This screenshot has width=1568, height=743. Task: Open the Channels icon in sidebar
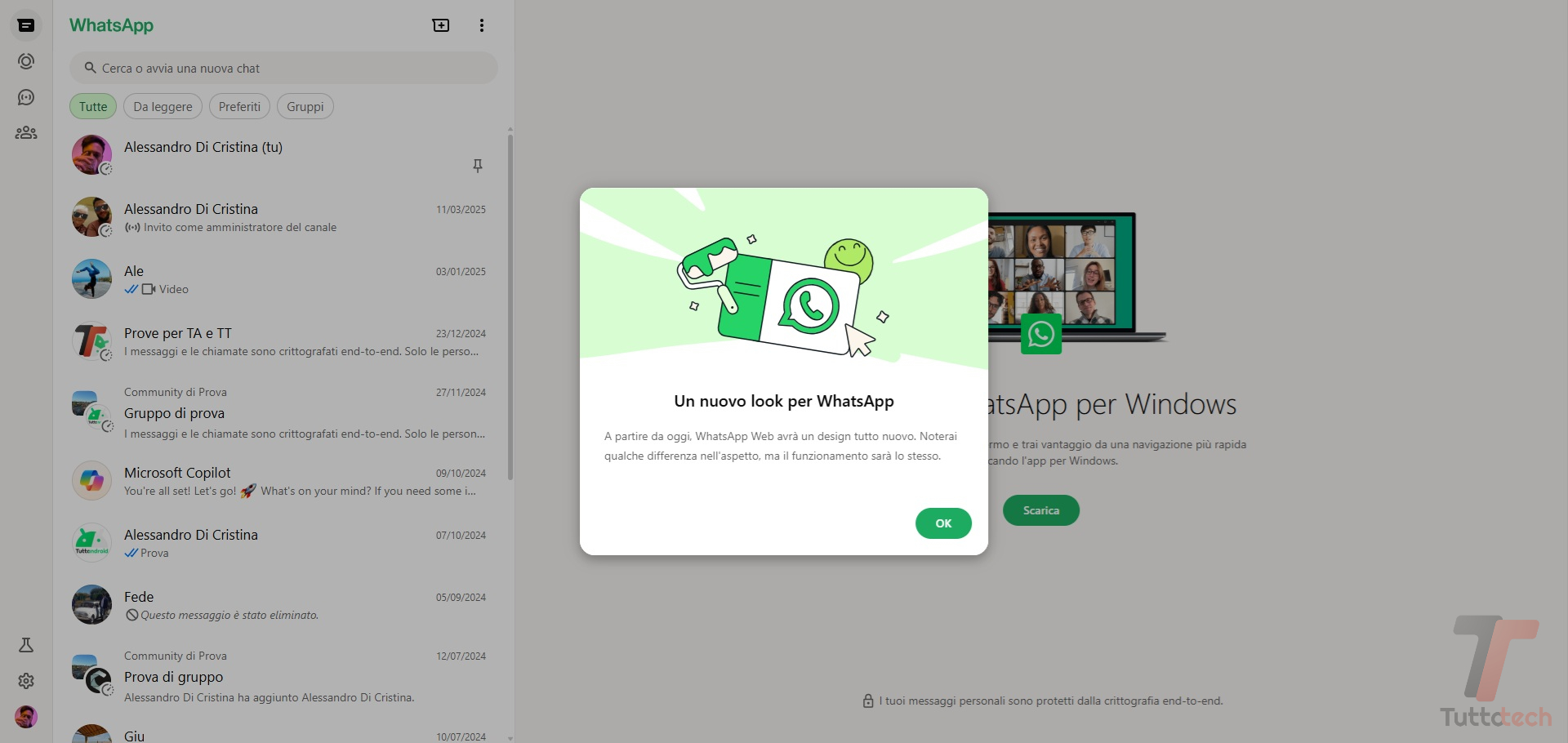coord(26,98)
